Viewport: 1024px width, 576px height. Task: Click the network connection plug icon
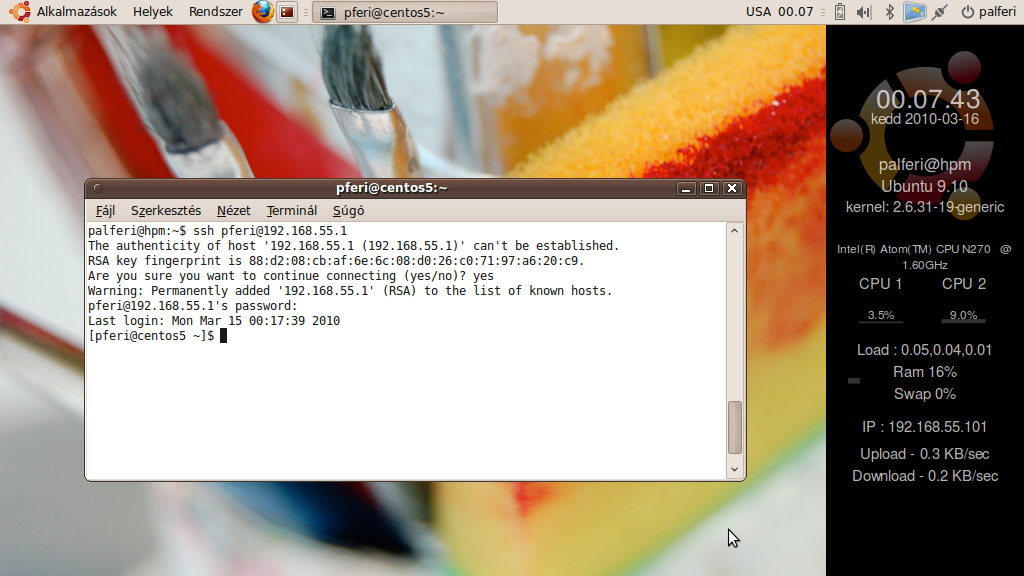pyautogui.click(x=939, y=12)
